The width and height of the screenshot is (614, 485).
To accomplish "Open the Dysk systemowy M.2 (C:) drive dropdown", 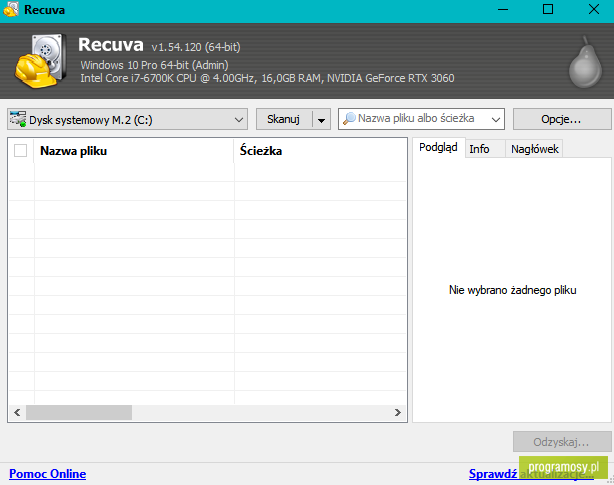I will (127, 119).
